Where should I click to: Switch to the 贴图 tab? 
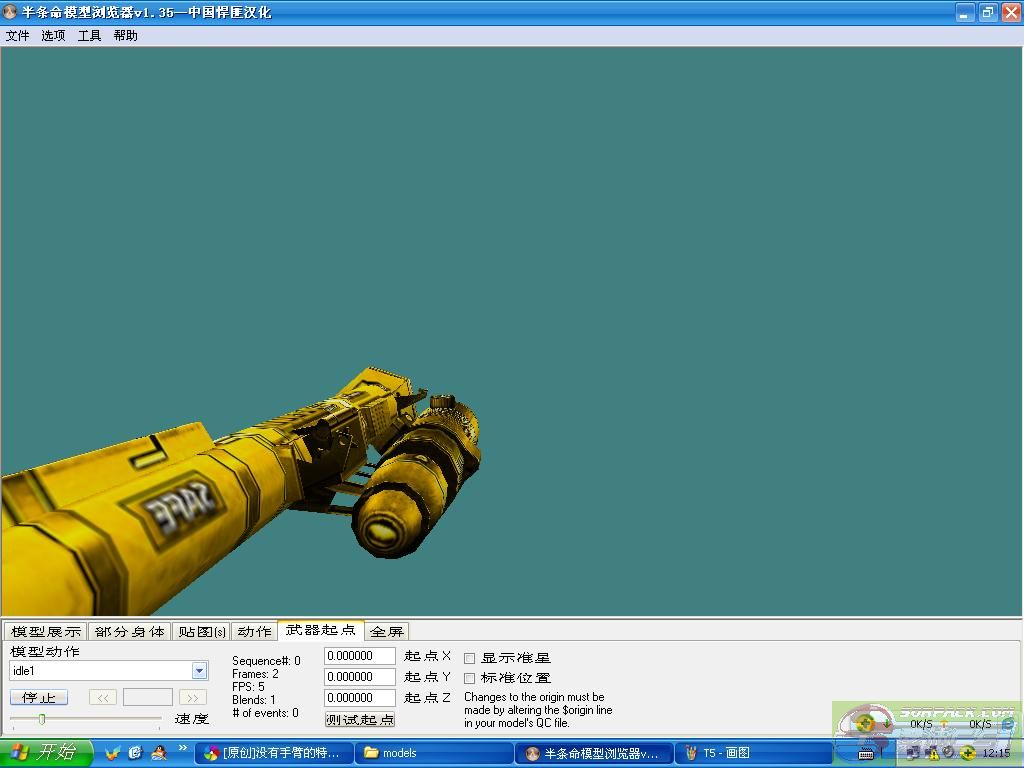201,631
